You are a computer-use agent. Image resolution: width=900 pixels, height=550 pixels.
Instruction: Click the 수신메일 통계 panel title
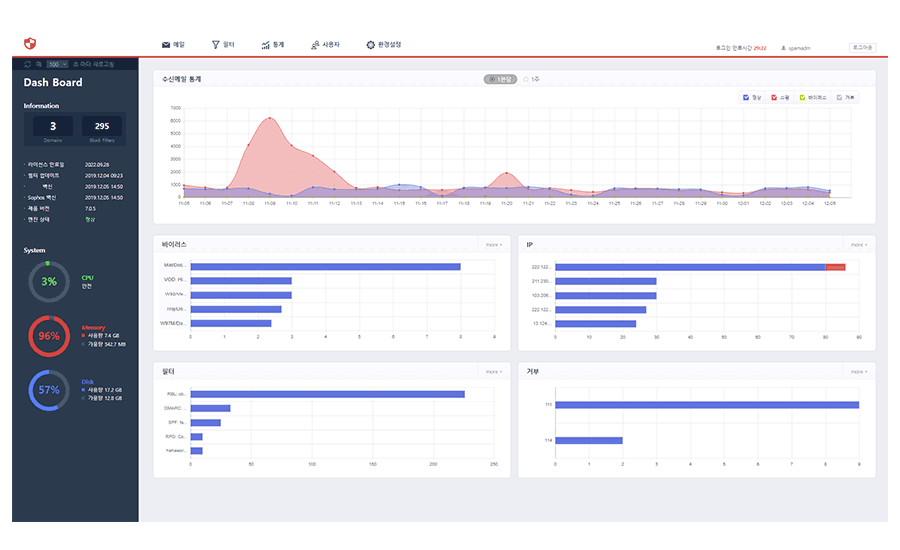coord(181,79)
